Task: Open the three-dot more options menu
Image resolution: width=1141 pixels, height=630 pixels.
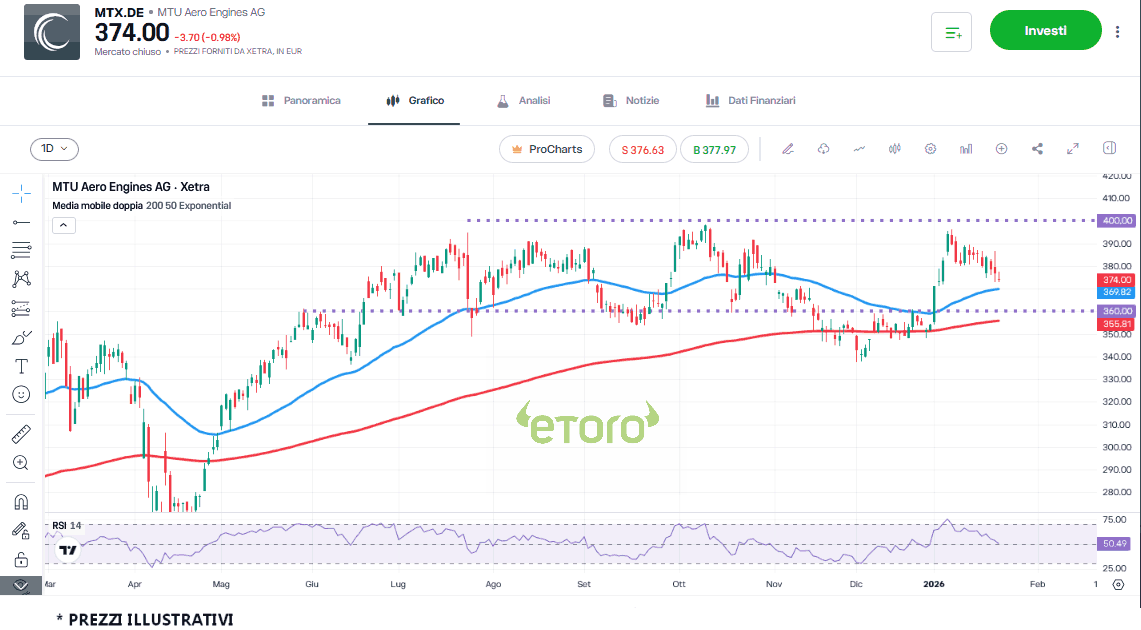Action: click(x=1117, y=31)
